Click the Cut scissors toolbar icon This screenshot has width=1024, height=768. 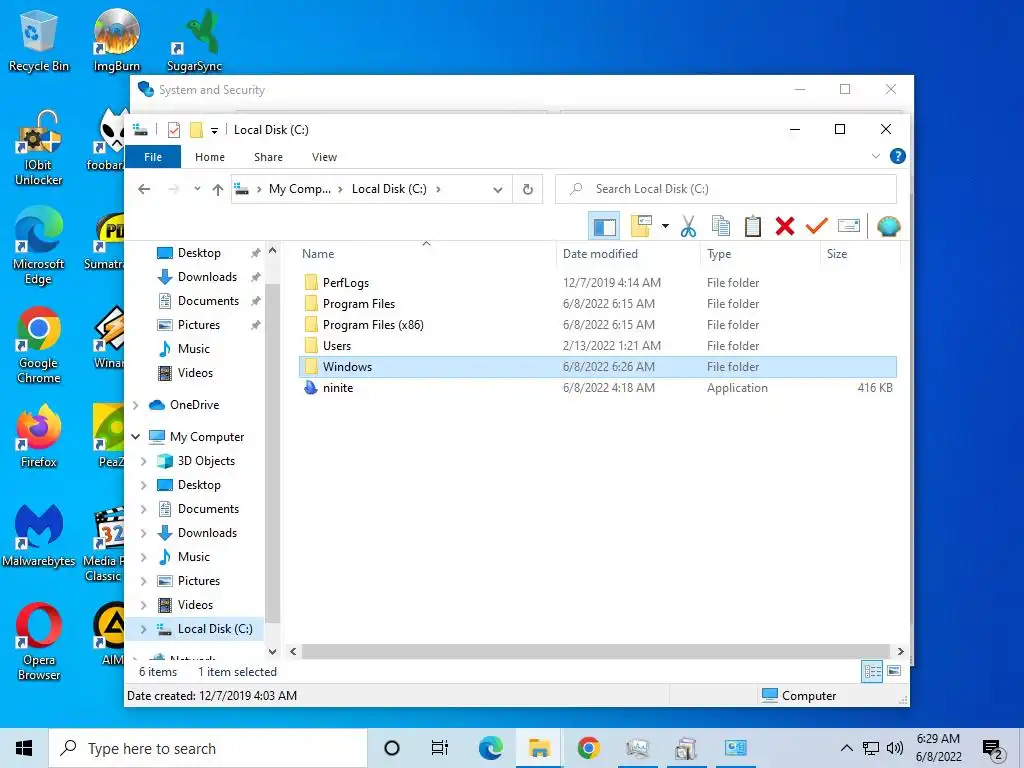click(x=688, y=227)
